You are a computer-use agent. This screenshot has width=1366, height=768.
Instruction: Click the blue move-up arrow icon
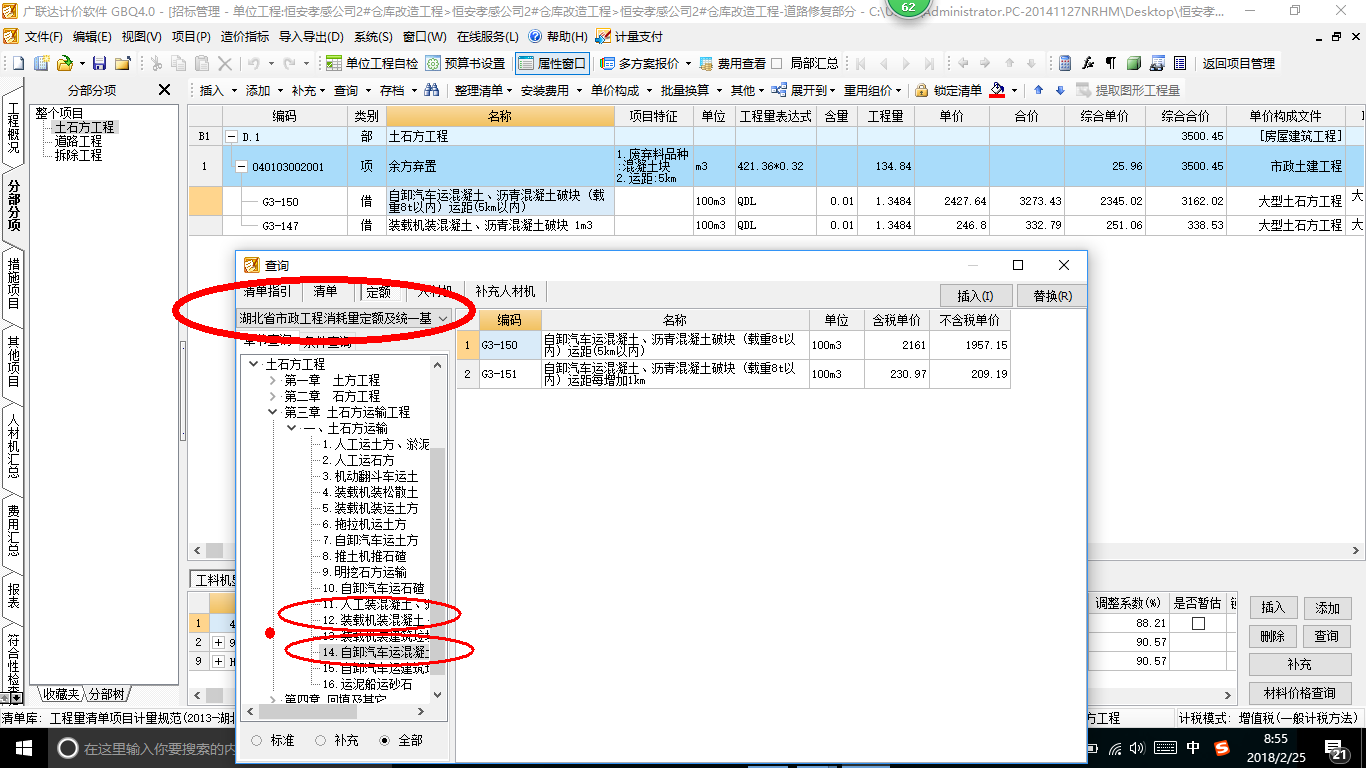1038,90
